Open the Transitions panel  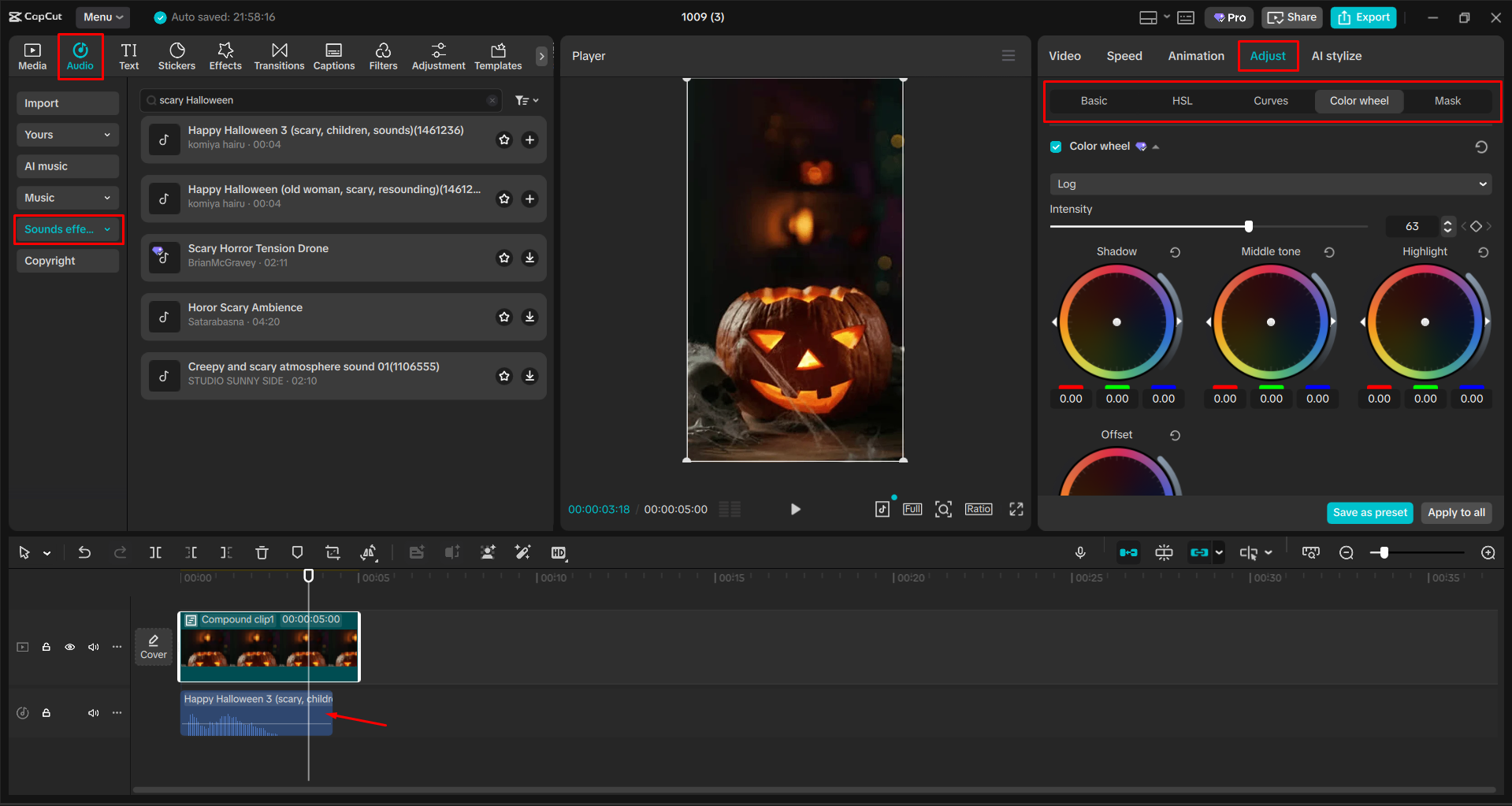[x=279, y=55]
